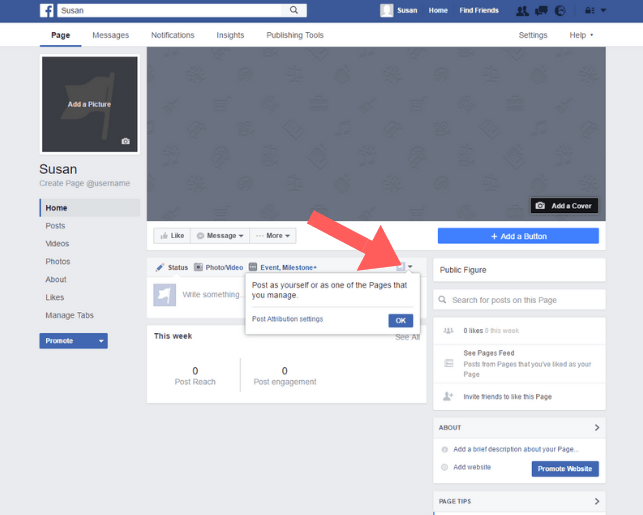
Task: Click camera icon on the profile picture
Action: pos(125,141)
